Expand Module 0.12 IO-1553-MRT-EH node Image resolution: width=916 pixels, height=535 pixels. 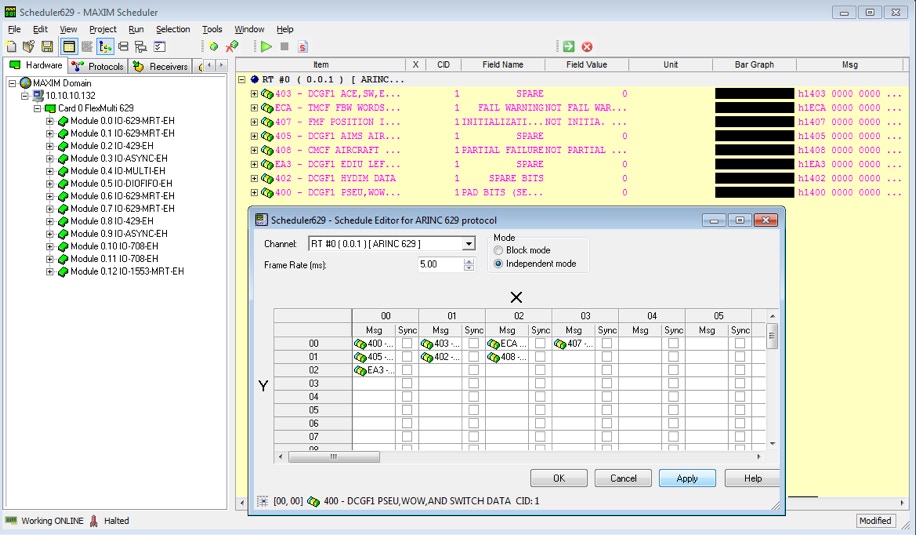50,272
